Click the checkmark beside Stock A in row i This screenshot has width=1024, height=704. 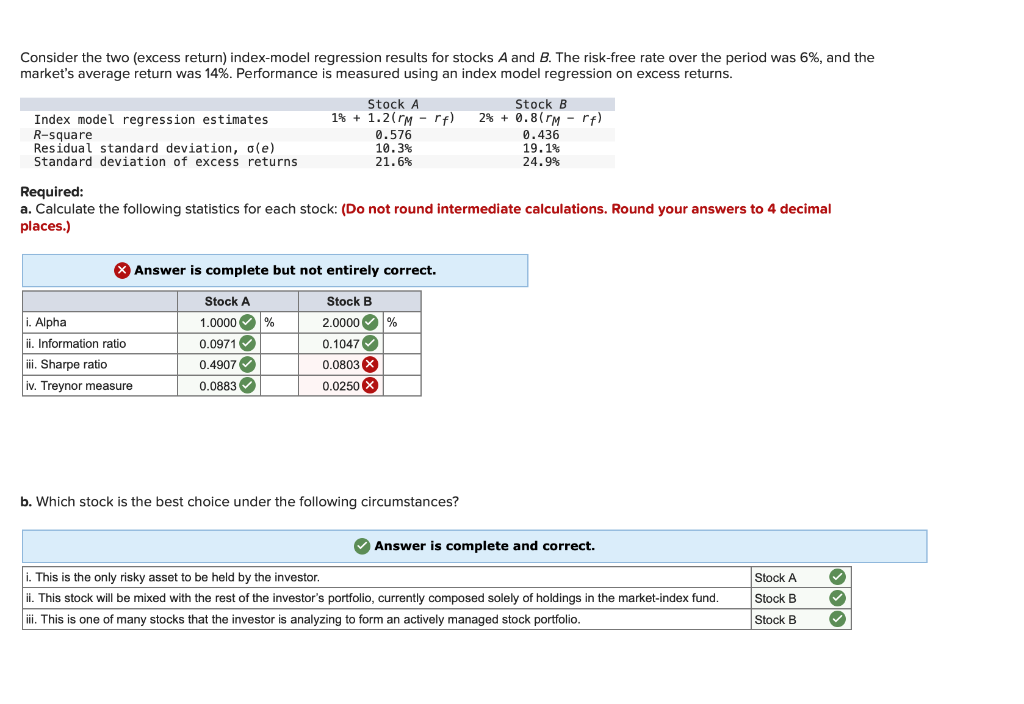(836, 577)
